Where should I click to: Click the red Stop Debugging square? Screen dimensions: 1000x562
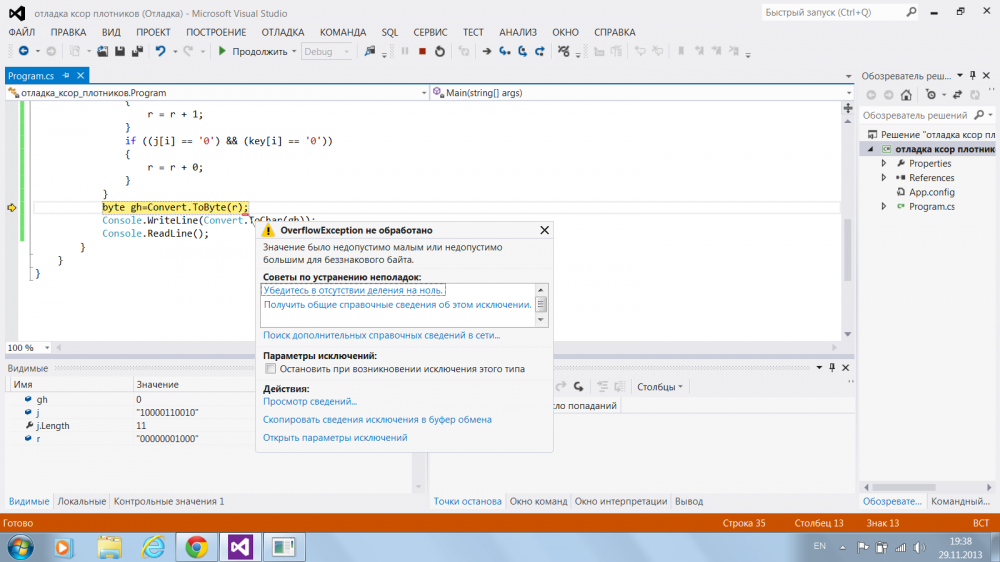422,51
